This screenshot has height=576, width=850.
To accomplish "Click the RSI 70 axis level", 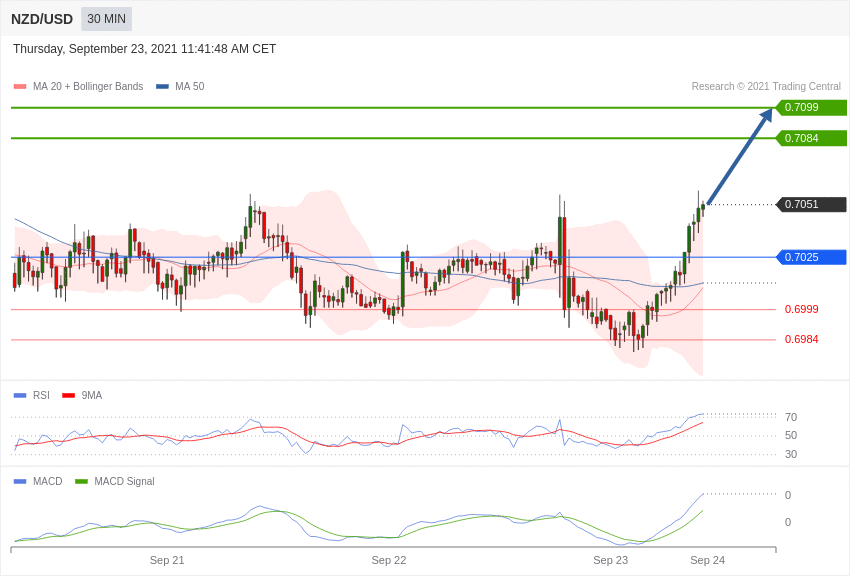I will [x=791, y=417].
